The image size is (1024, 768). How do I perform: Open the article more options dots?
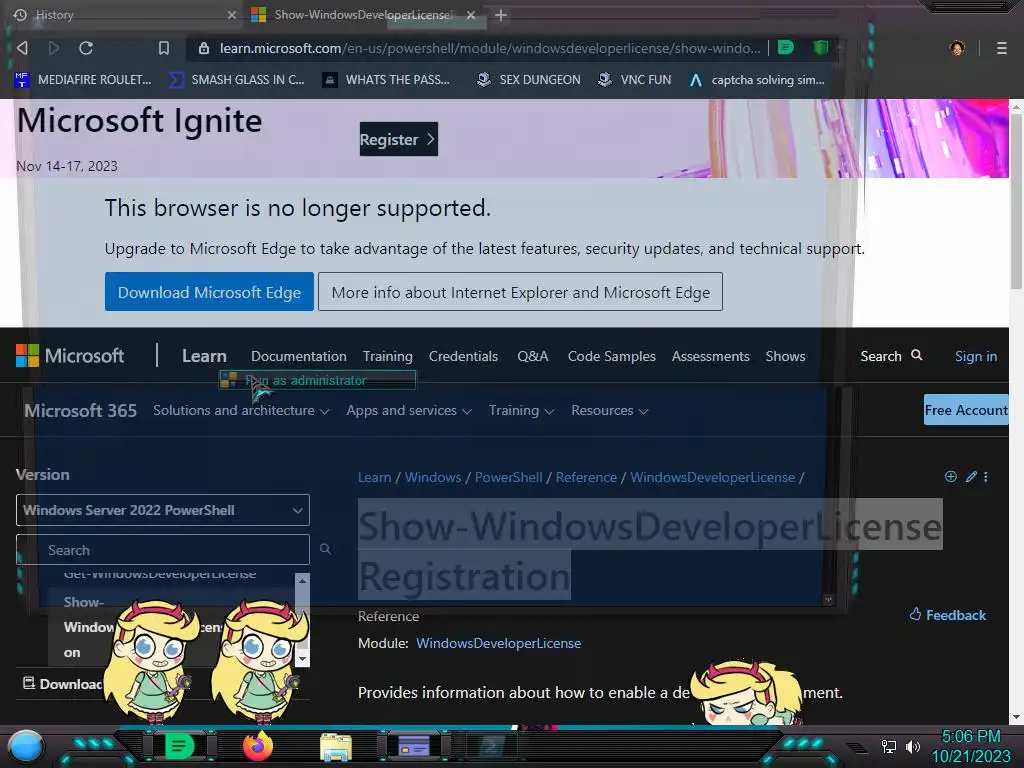[985, 477]
